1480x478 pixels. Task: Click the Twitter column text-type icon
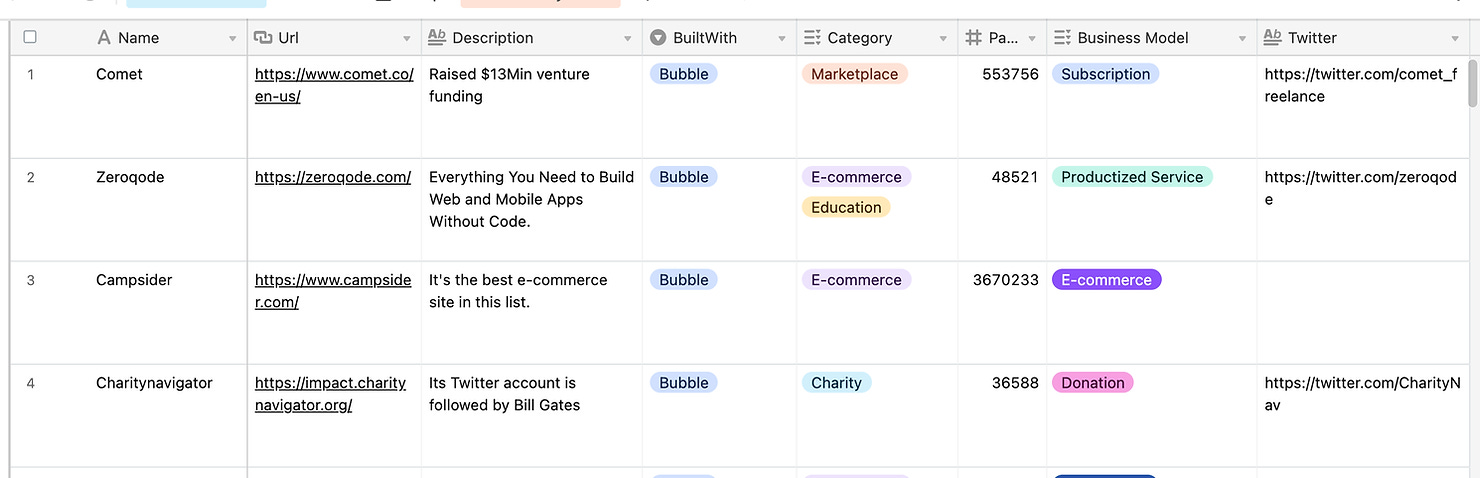pyautogui.click(x=1273, y=38)
